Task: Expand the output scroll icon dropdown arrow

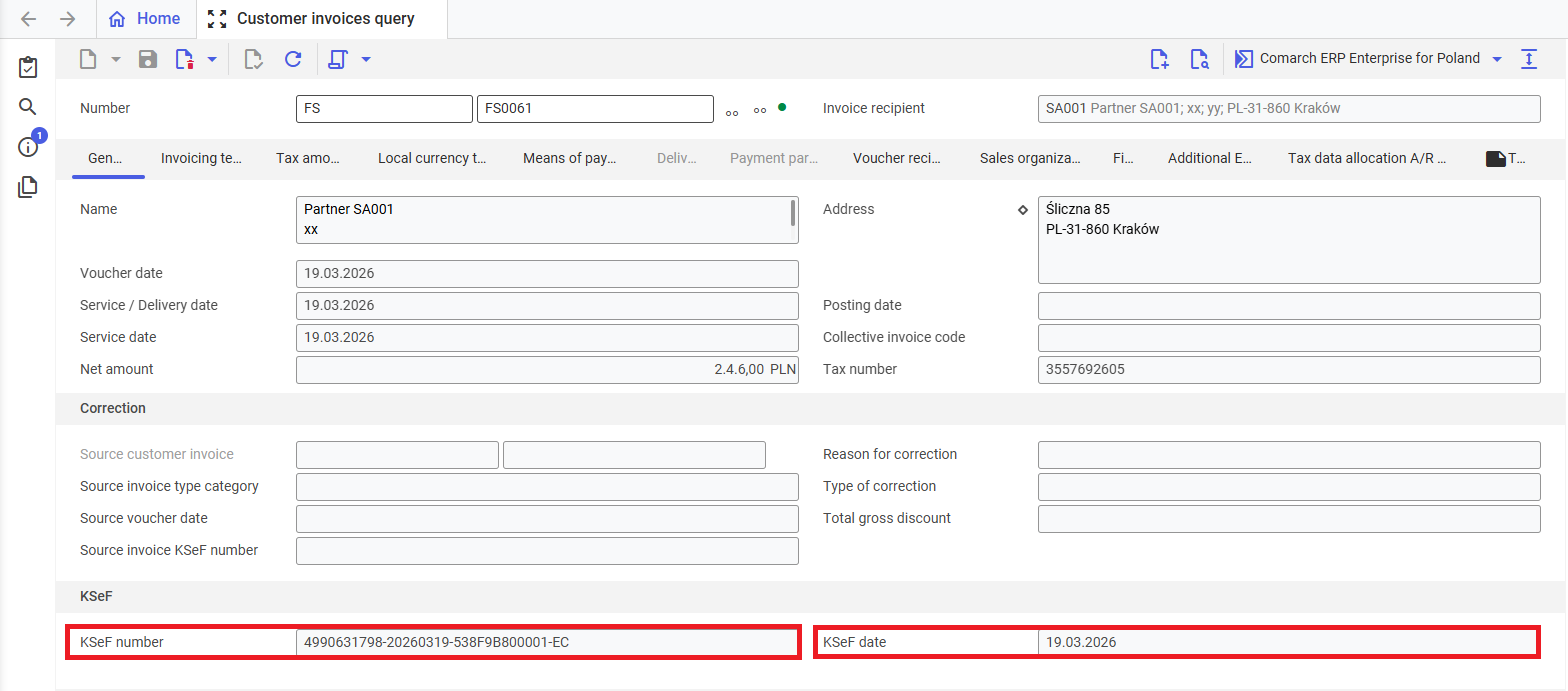Action: click(366, 59)
